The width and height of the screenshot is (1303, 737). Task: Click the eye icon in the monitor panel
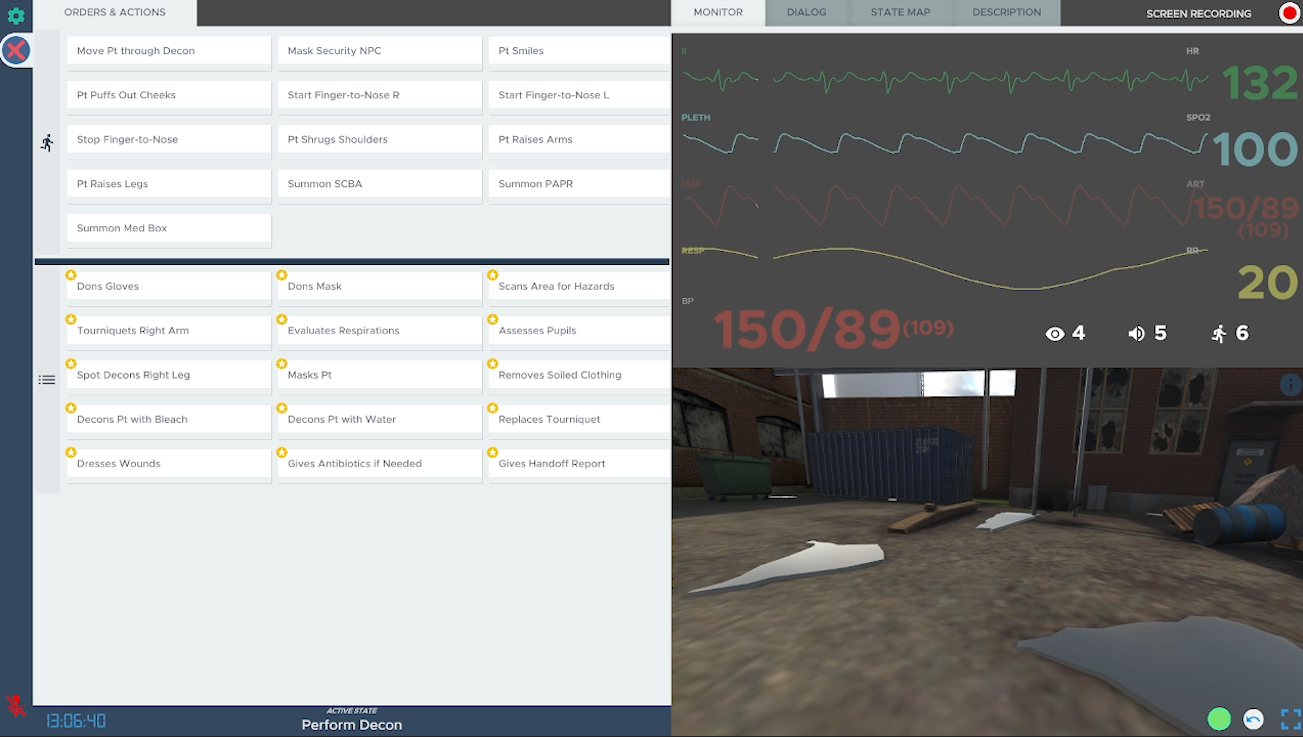point(1055,334)
